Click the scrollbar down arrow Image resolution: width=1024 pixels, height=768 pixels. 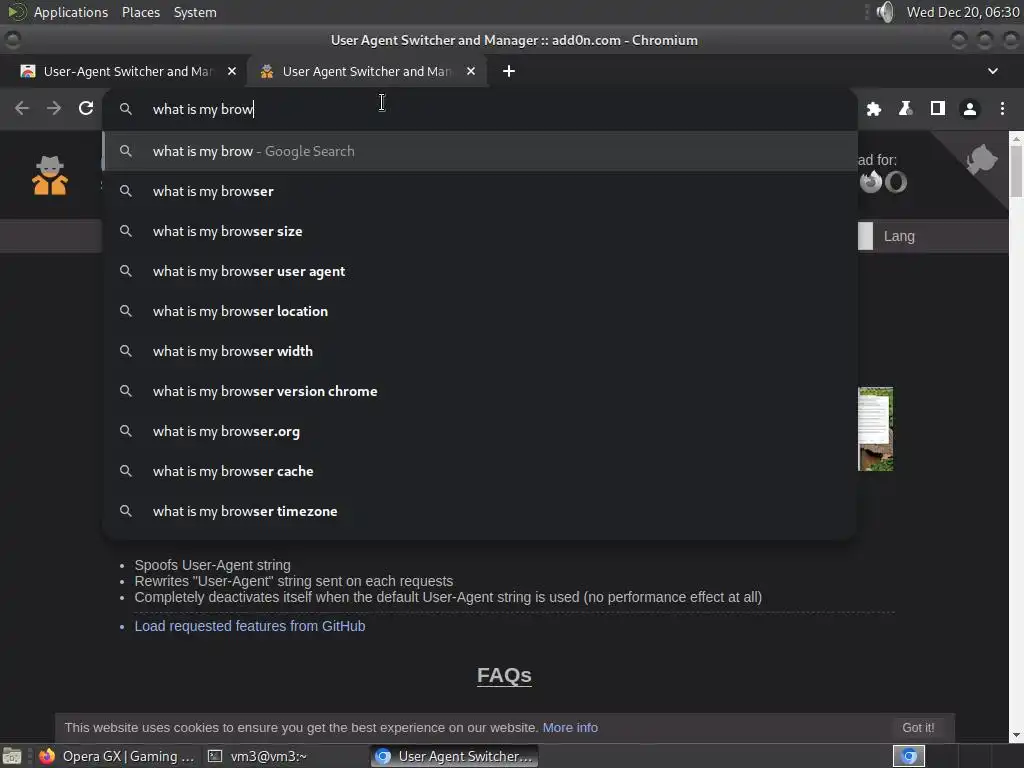pos(1016,735)
